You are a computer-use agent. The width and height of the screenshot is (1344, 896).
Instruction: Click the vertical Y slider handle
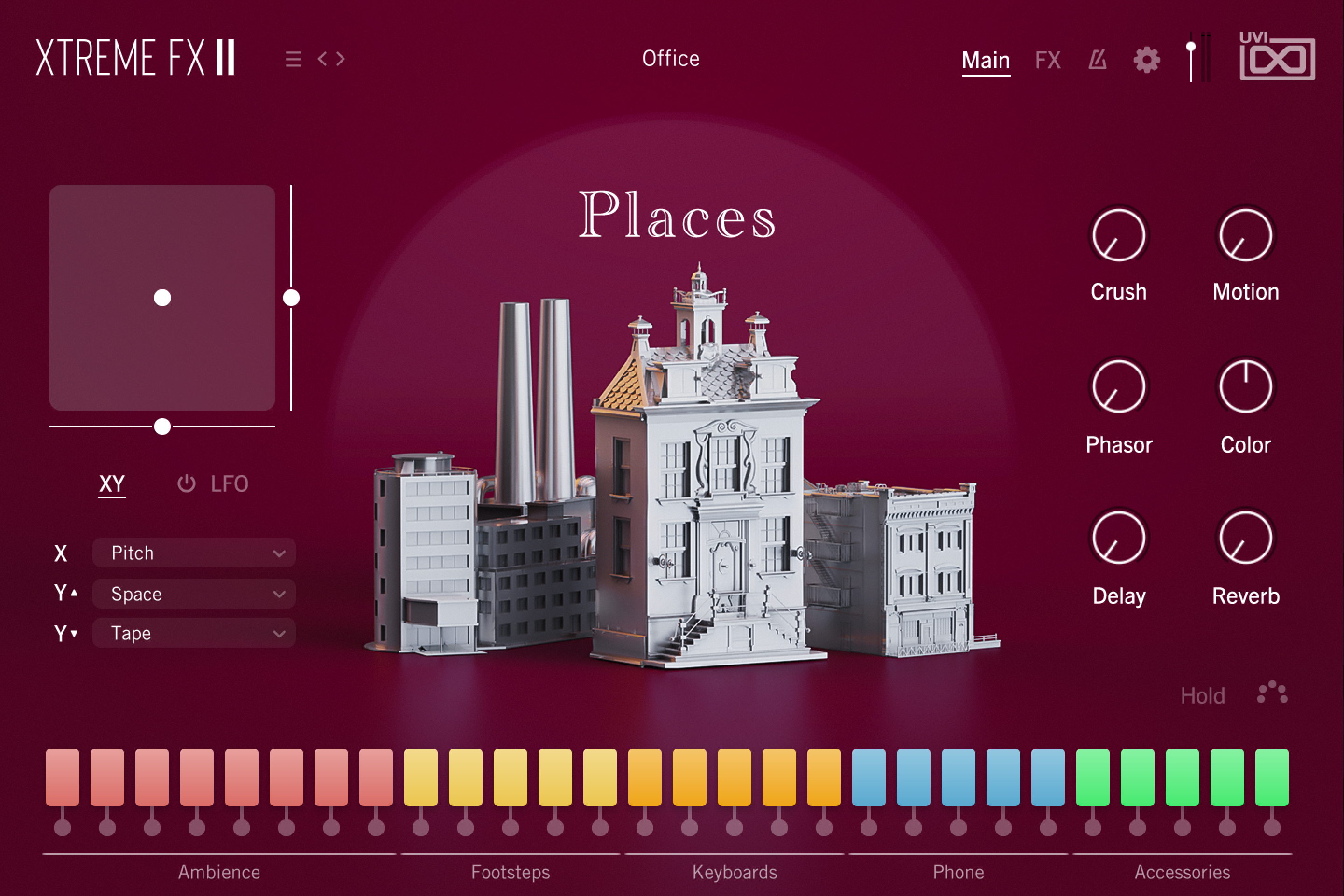291,298
